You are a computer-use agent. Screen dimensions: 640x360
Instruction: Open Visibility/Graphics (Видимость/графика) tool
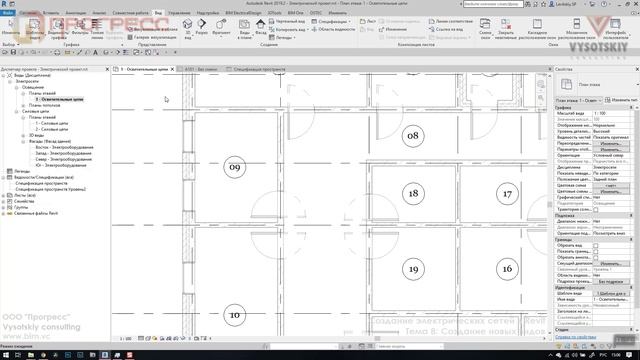pos(58,29)
